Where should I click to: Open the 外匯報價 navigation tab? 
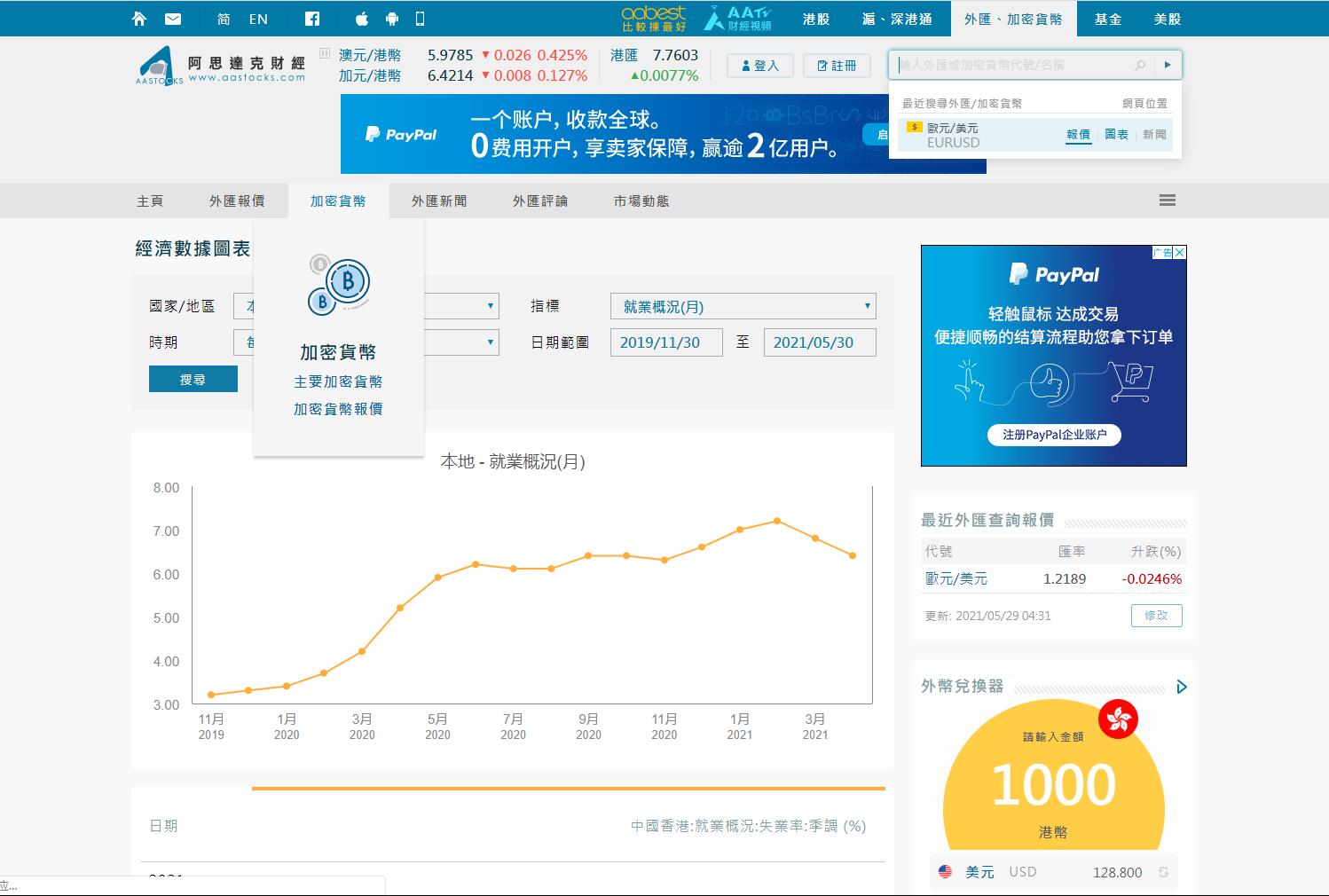point(237,201)
